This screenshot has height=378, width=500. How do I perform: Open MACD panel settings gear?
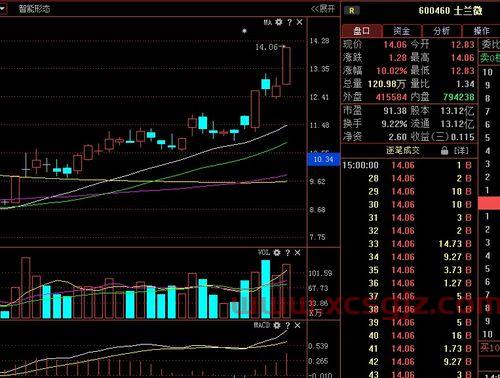click(277, 325)
